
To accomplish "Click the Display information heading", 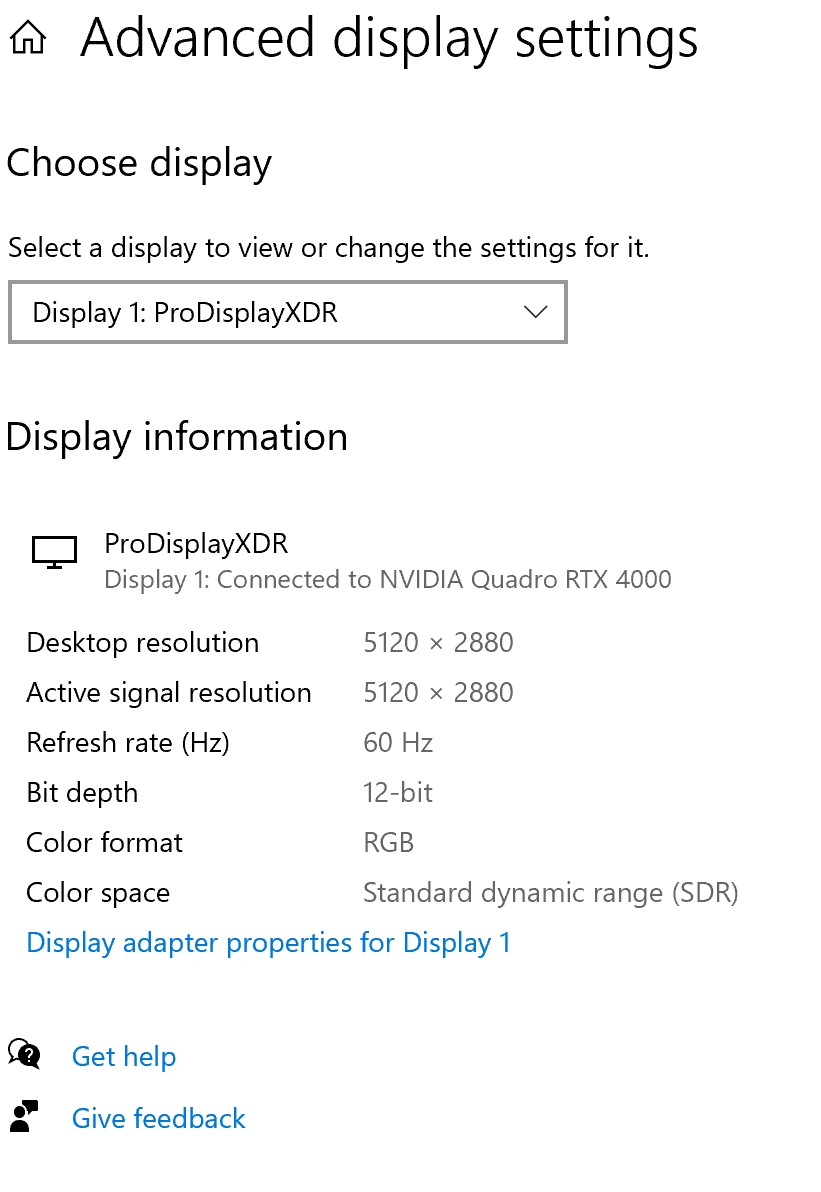I will (x=176, y=437).
